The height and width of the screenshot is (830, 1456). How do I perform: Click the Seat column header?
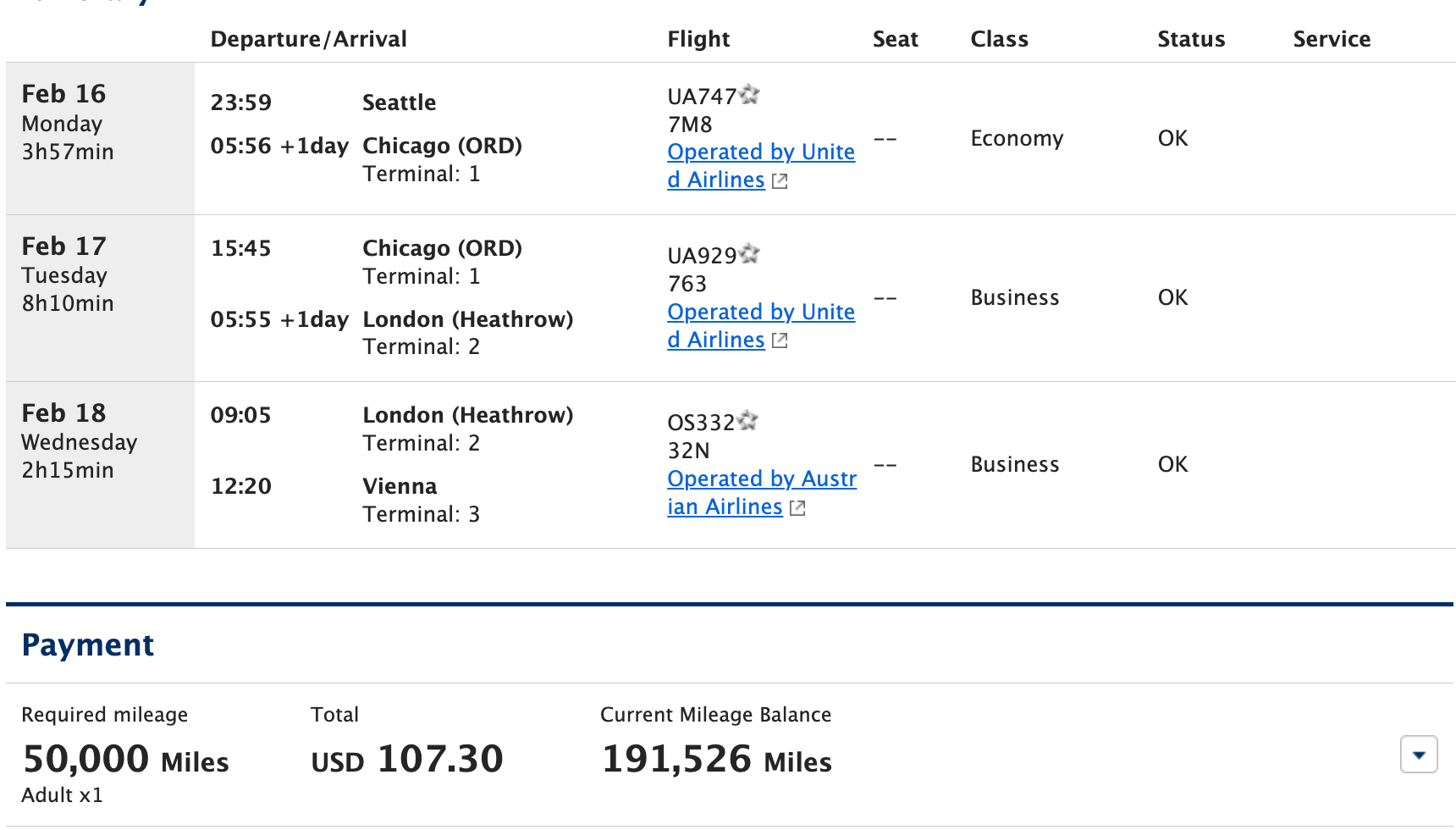[895, 39]
